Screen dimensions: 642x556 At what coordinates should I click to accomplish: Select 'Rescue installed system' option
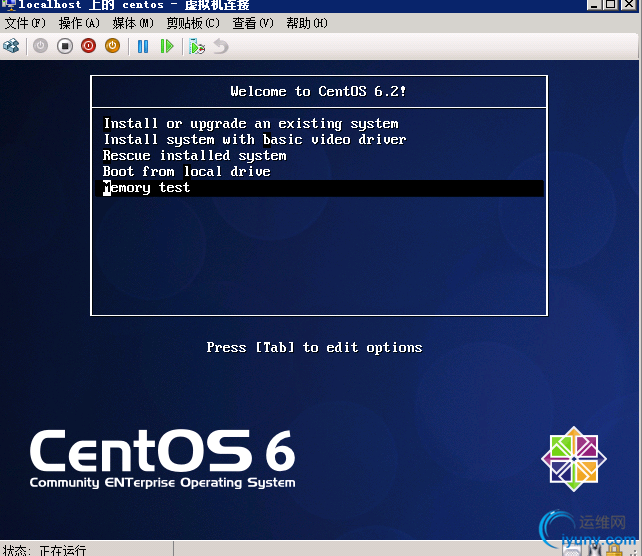click(x=194, y=156)
